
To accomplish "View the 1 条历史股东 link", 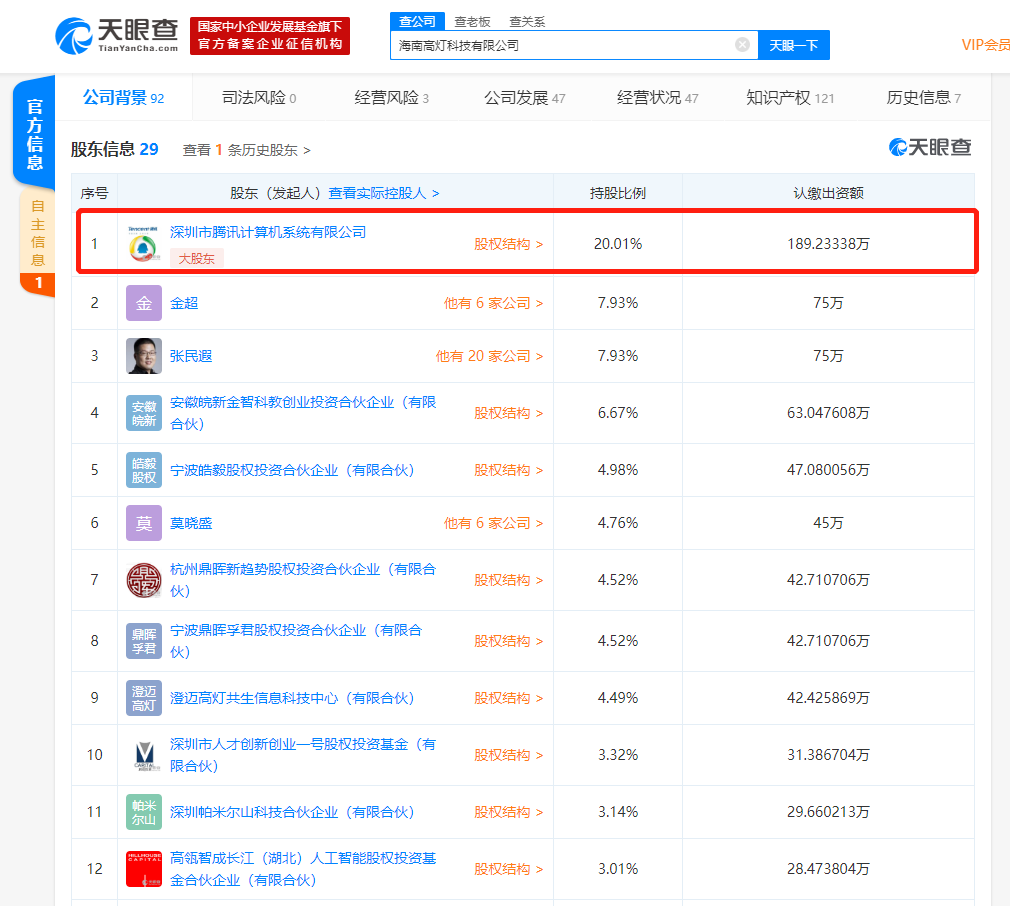I will click(x=246, y=150).
